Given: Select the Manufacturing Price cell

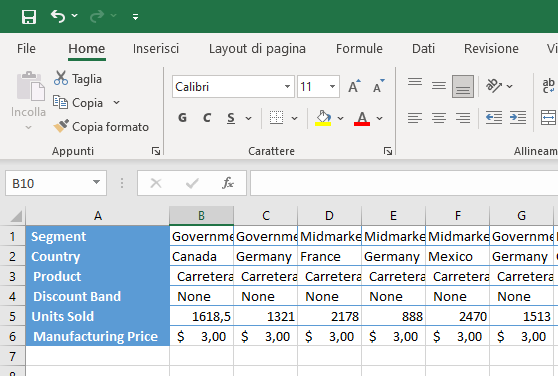Looking at the screenshot, I should point(98,336).
